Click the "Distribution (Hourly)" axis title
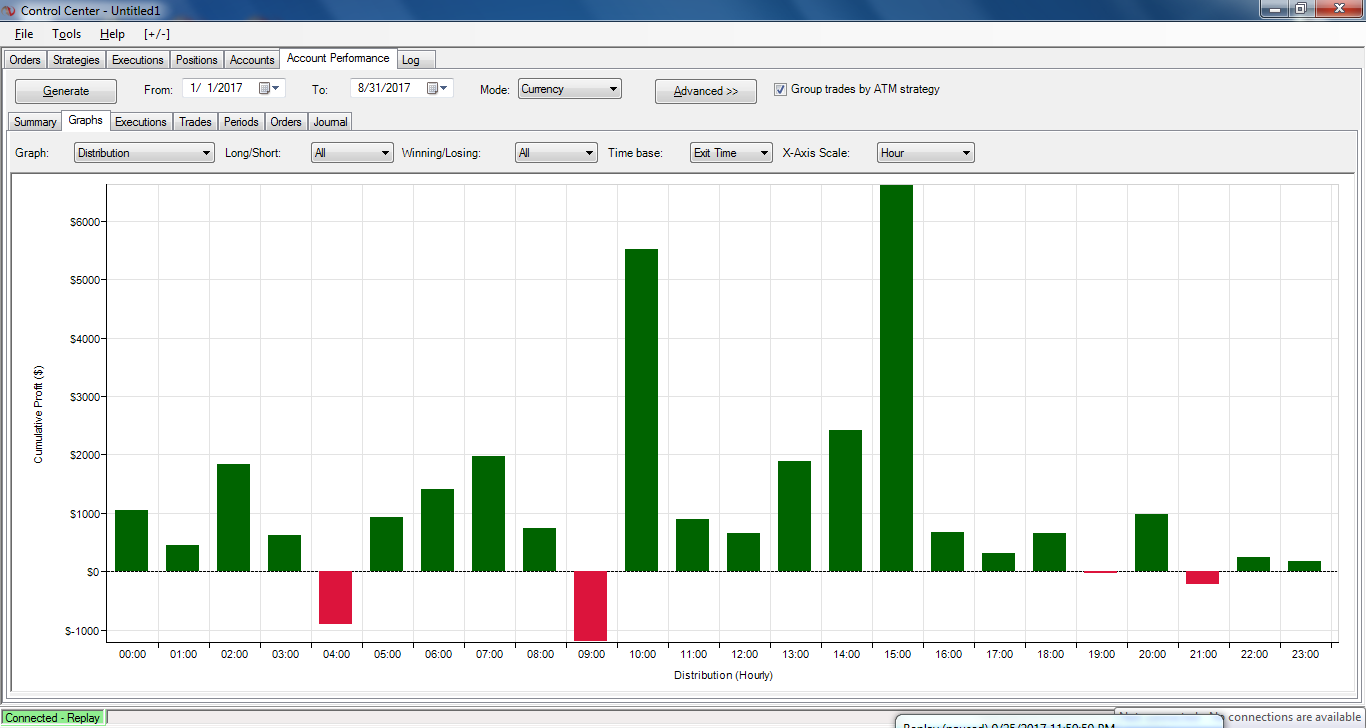 723,675
